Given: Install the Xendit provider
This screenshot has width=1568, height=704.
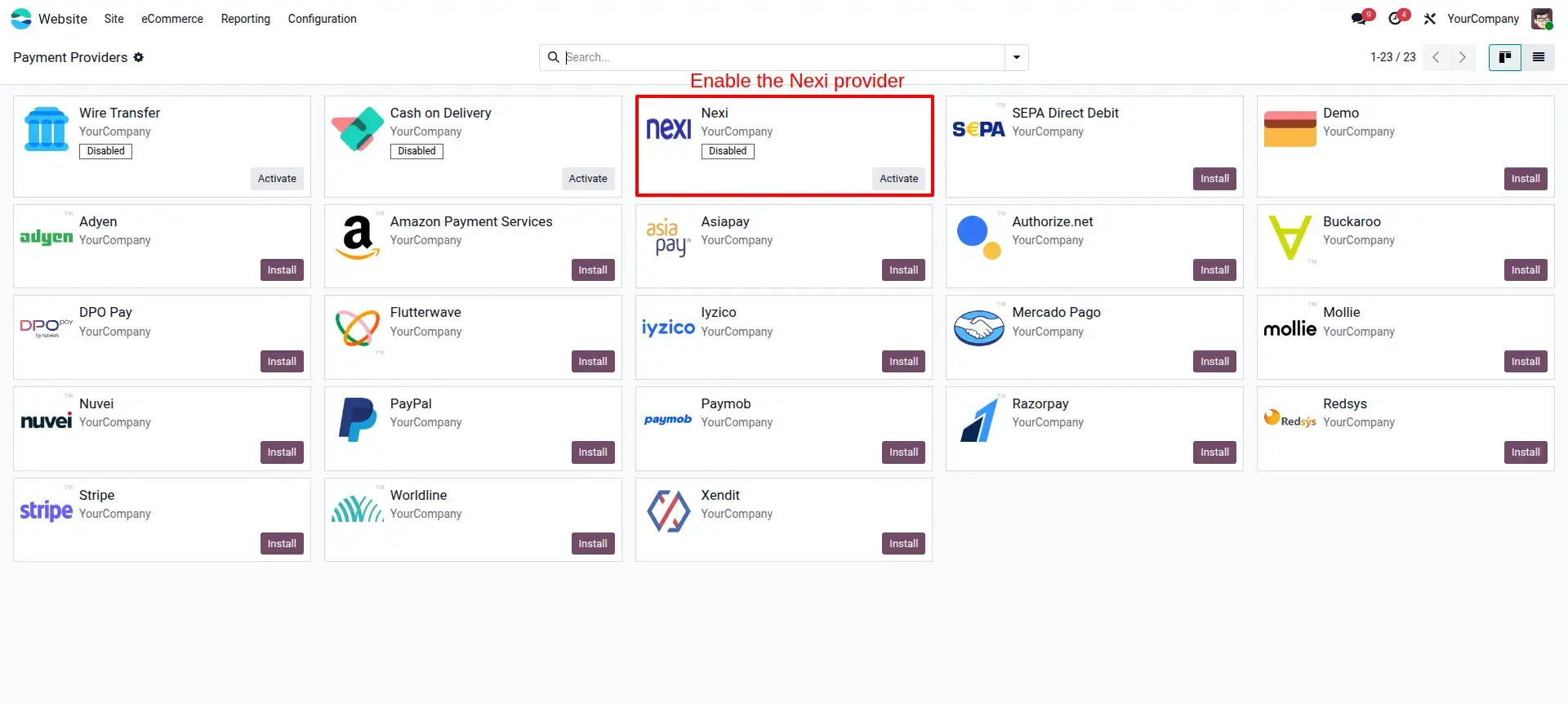Looking at the screenshot, I should [x=903, y=544].
